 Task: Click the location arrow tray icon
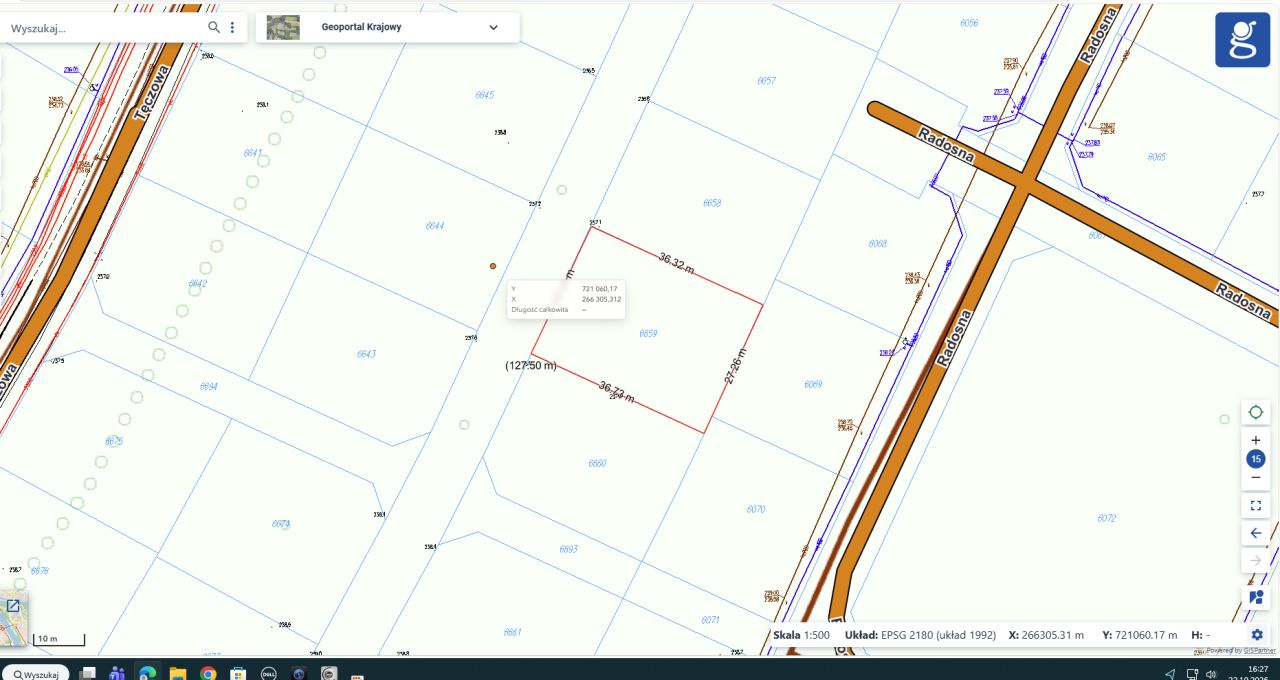[x=1170, y=675]
